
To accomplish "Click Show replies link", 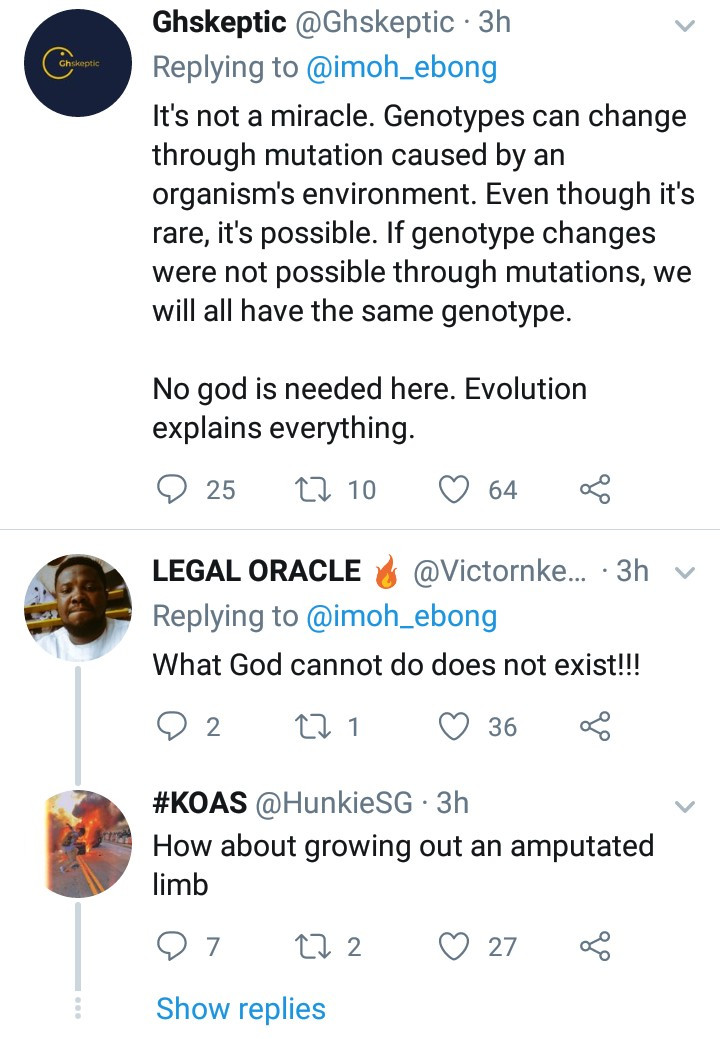I will tap(240, 1009).
